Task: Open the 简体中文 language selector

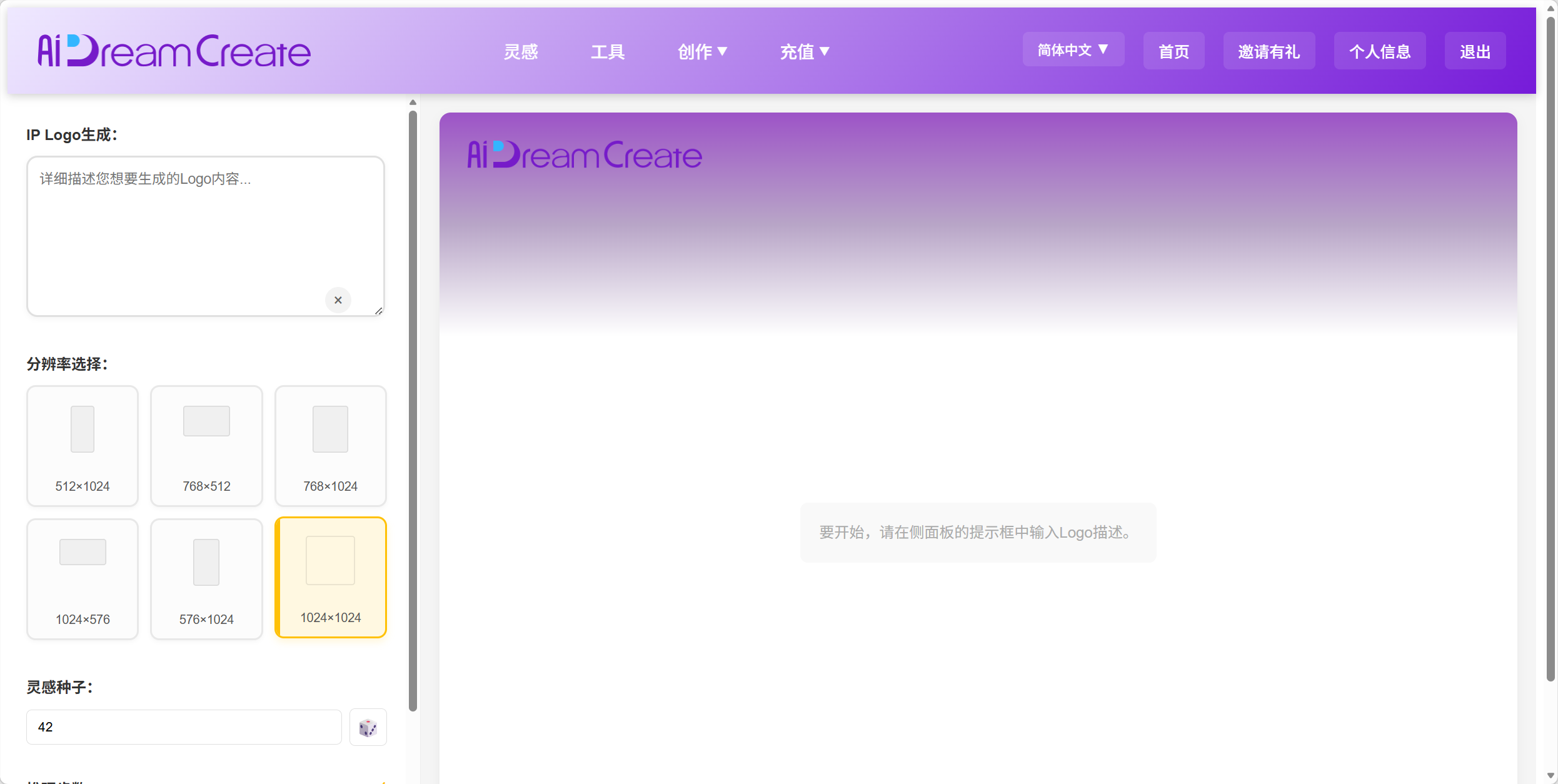Action: point(1073,49)
